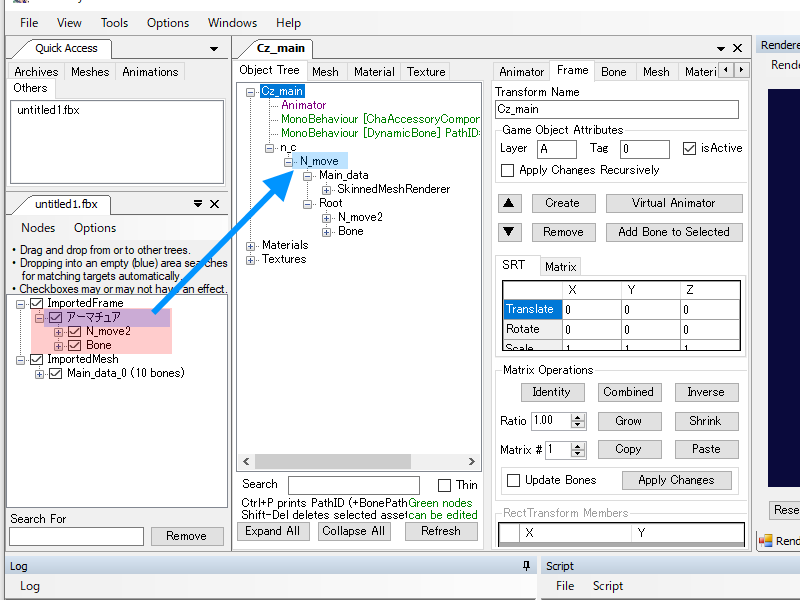
Task: Switch to the Meshes tab
Action: [90, 72]
